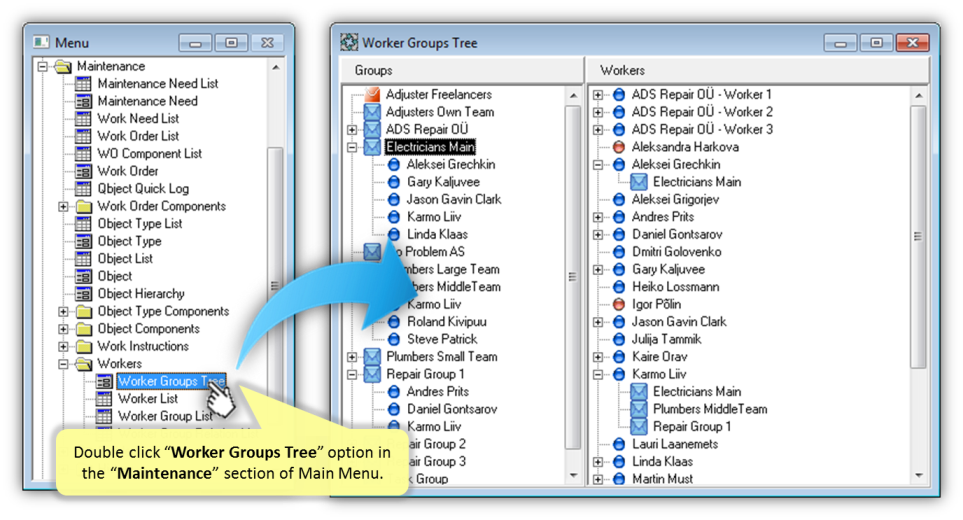Select Dmitri Golovenko in the Workers list
The image size is (963, 520).
pyautogui.click(x=676, y=252)
